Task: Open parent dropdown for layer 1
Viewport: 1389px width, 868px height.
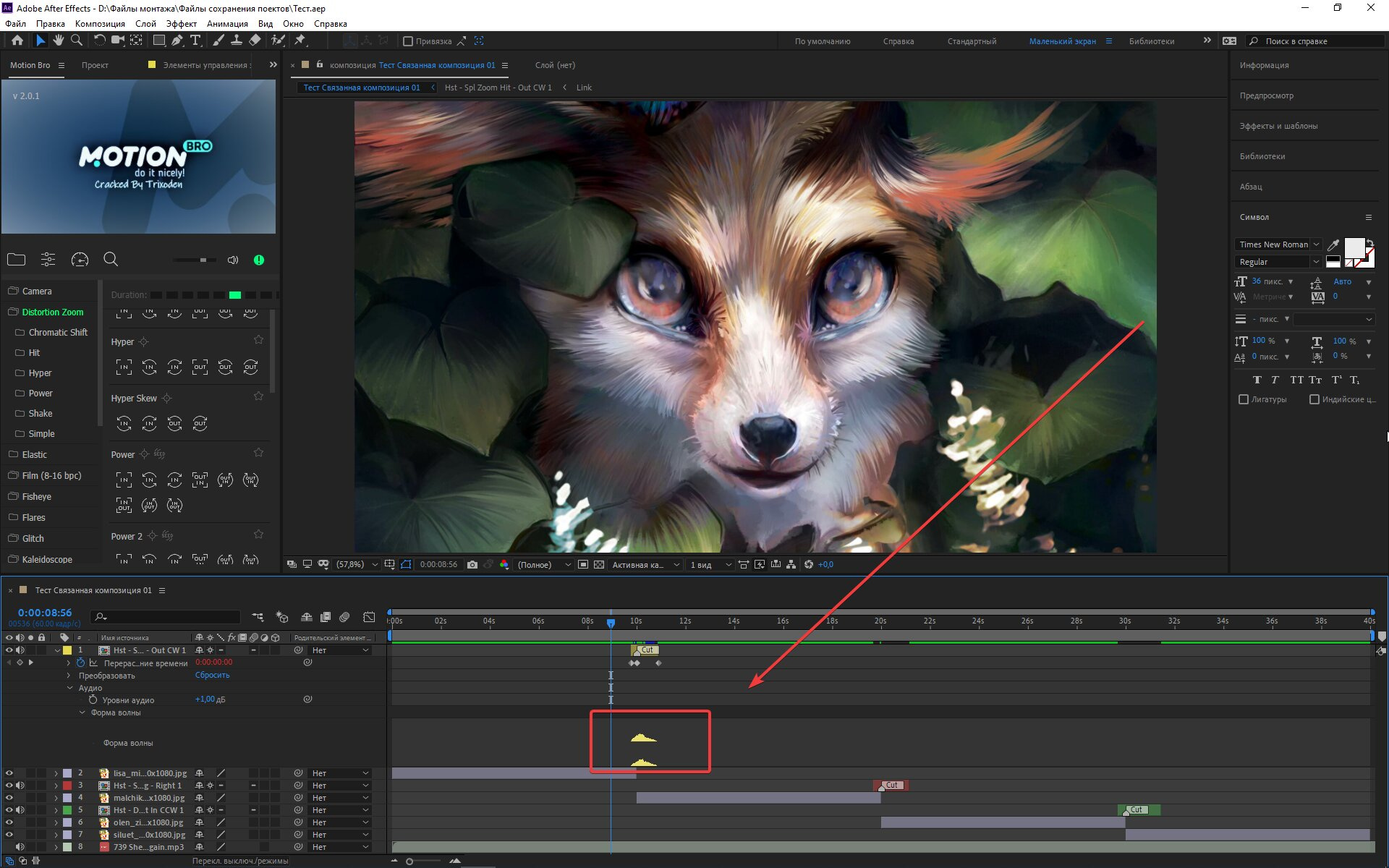Action: 340,650
